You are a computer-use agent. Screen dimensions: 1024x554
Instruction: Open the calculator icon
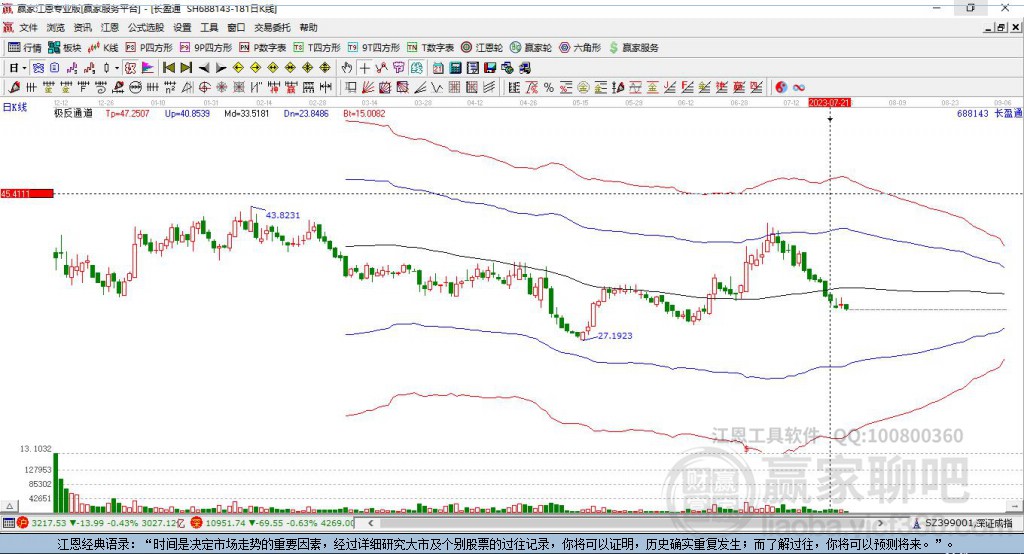tap(455, 68)
